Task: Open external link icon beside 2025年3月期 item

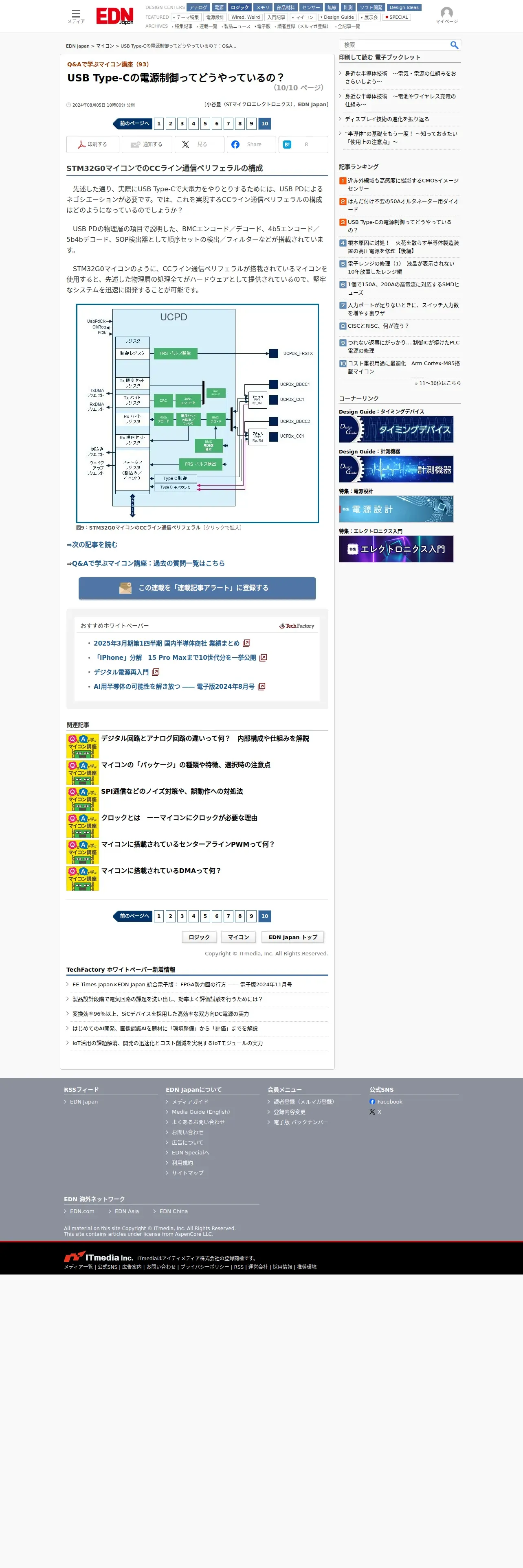Action: coord(246,643)
